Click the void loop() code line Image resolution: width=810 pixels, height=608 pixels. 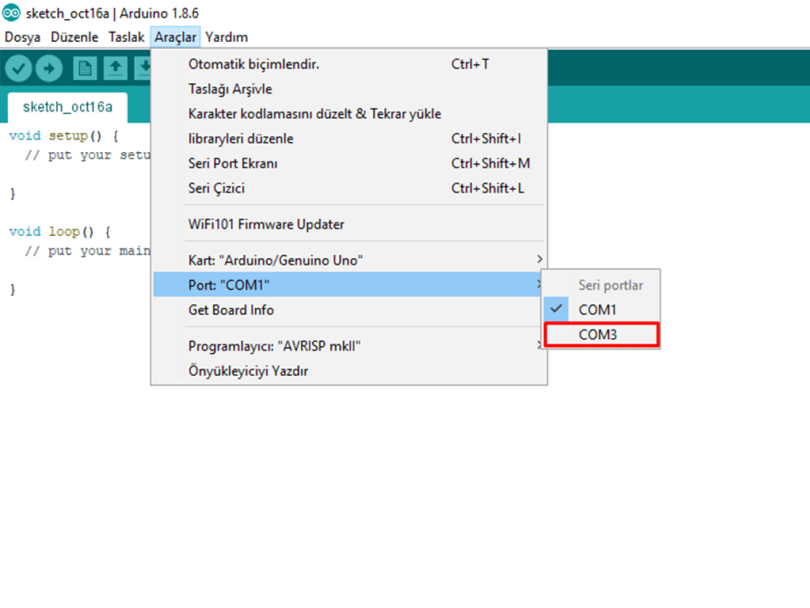point(60,231)
